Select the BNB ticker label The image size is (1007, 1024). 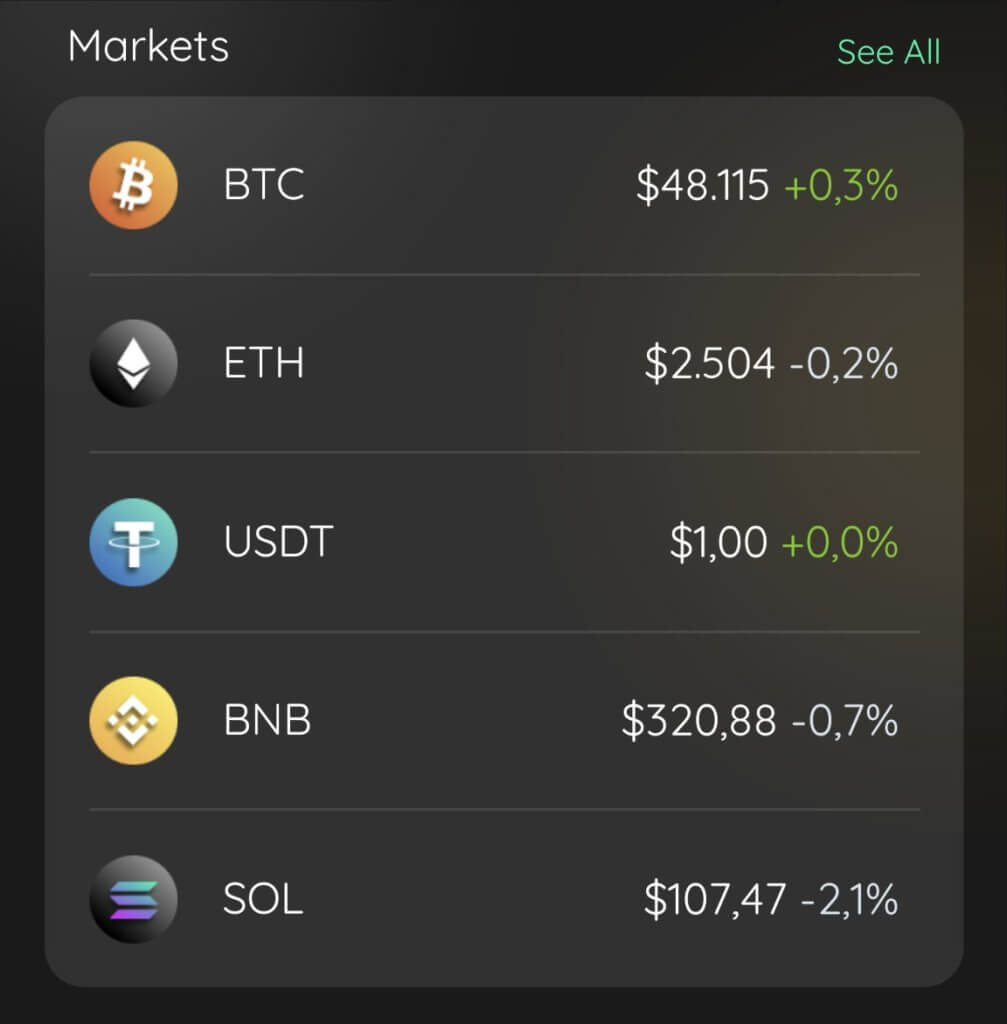(267, 720)
